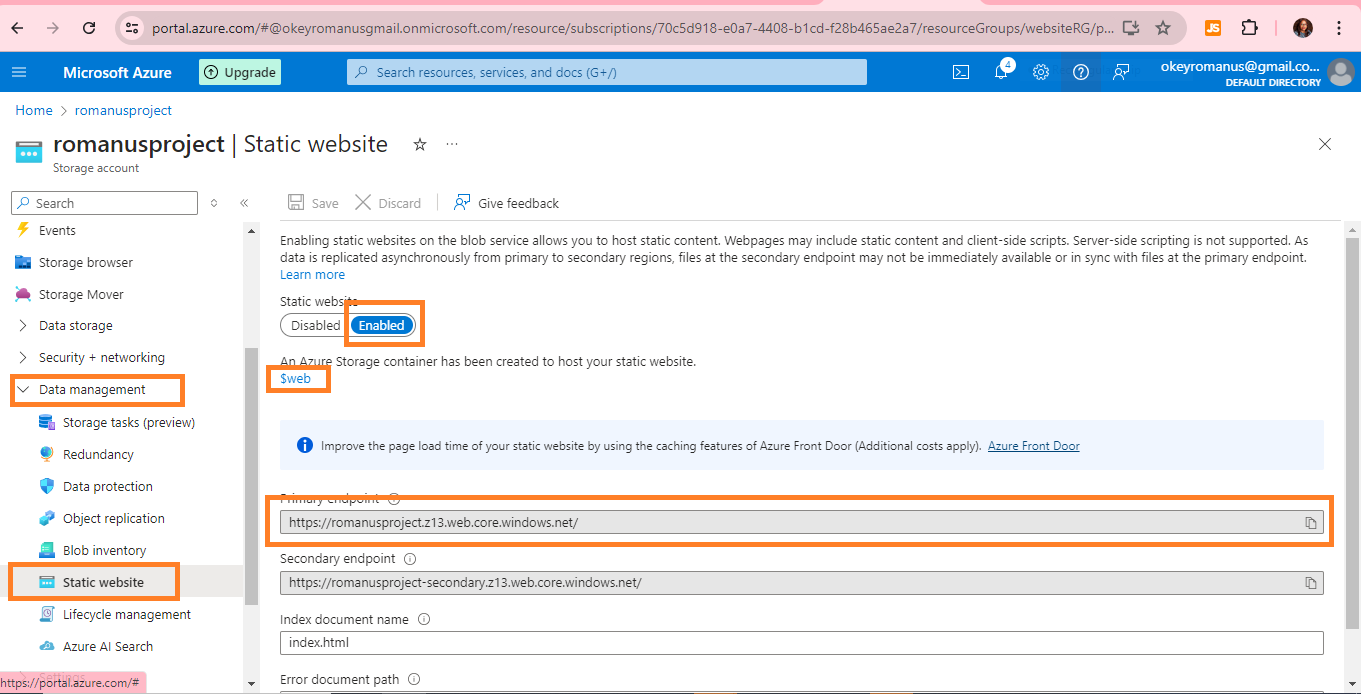Open the $web container link
The width and height of the screenshot is (1361, 694).
point(296,379)
